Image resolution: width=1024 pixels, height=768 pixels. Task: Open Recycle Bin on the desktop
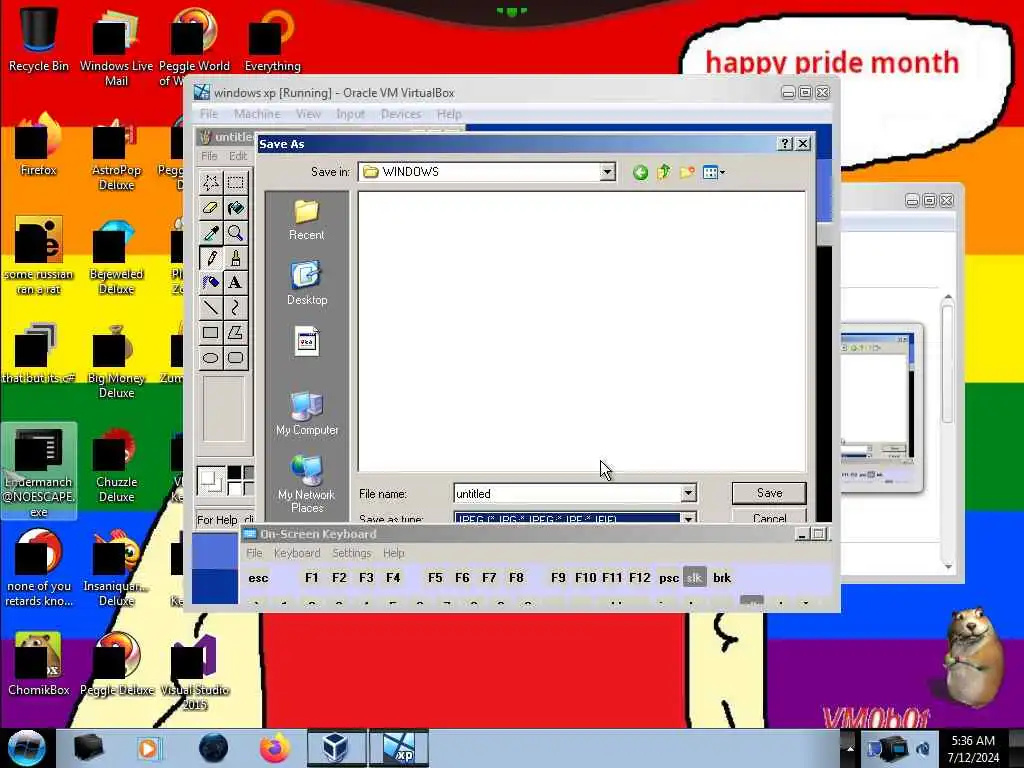pyautogui.click(x=38, y=39)
